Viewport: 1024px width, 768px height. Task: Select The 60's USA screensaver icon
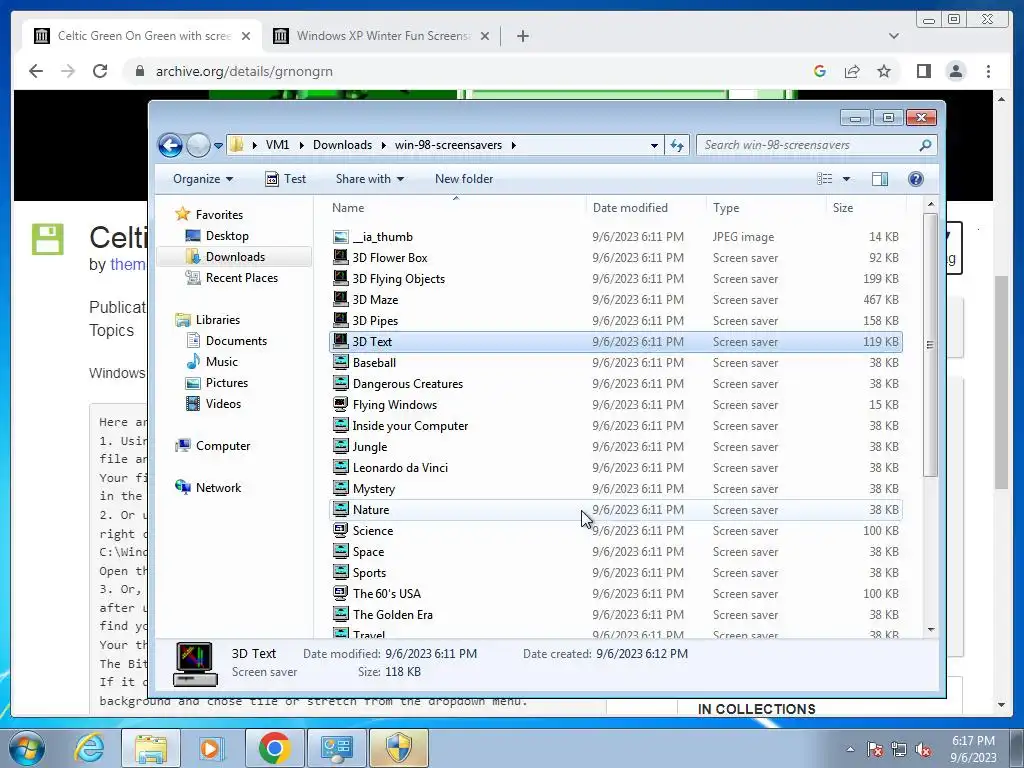[340, 593]
